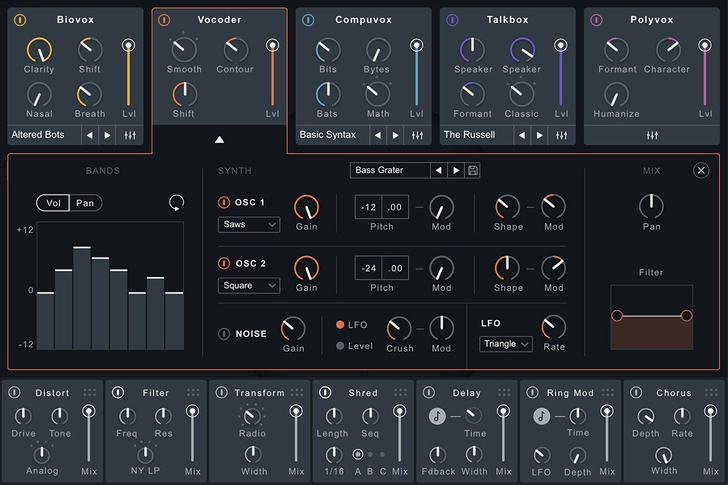Close the Vocoder advanced panel

pos(701,171)
